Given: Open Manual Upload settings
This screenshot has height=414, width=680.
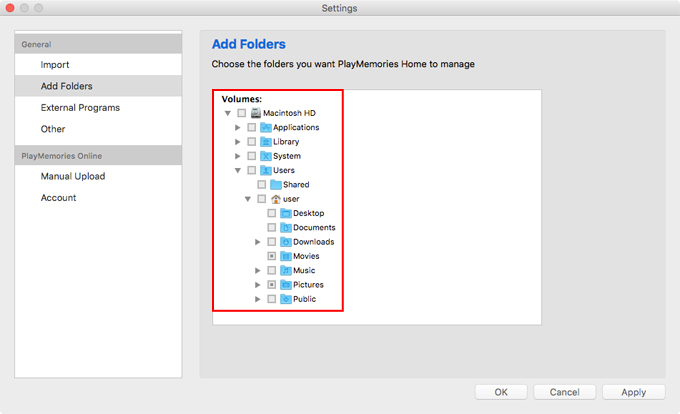Looking at the screenshot, I should click(98, 176).
